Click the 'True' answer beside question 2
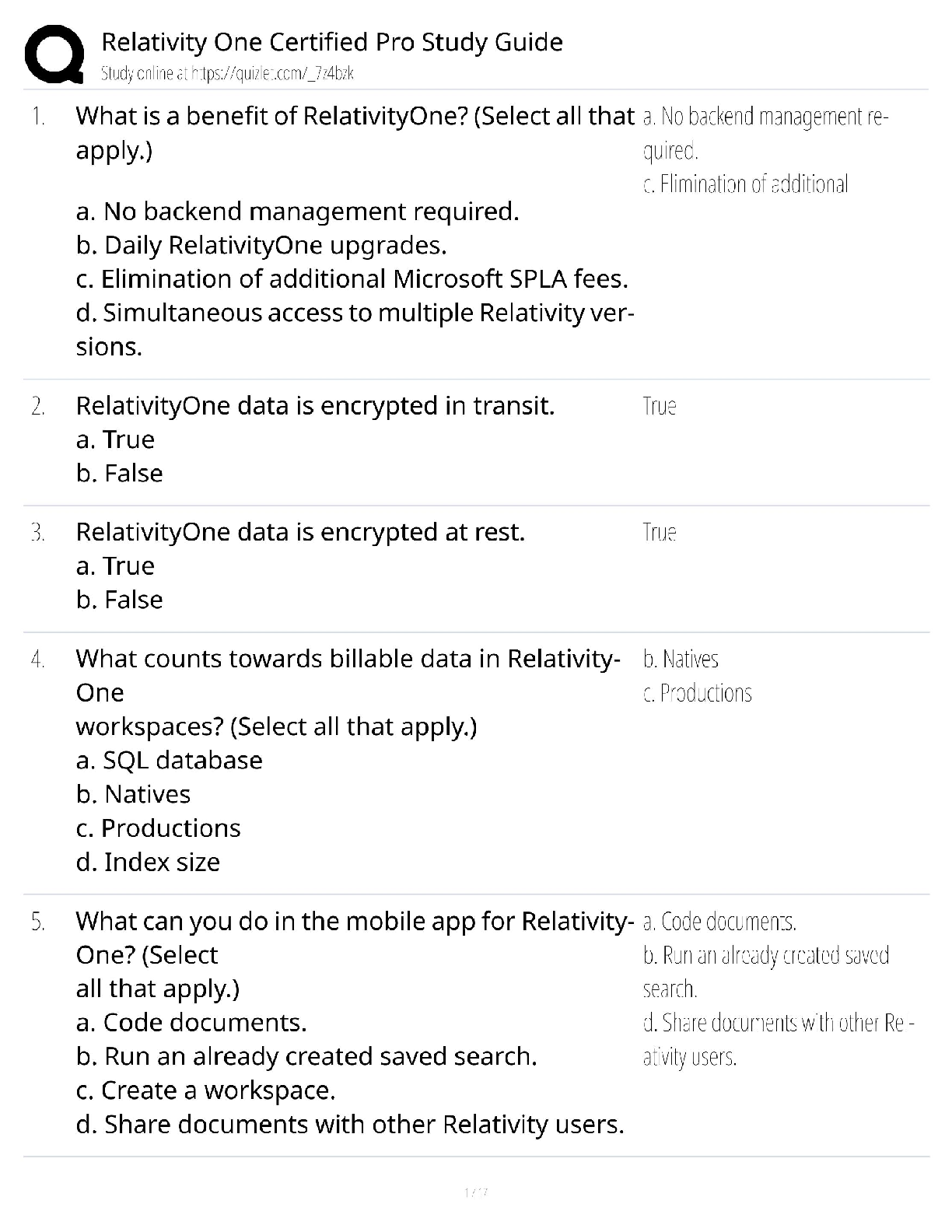 tap(660, 406)
